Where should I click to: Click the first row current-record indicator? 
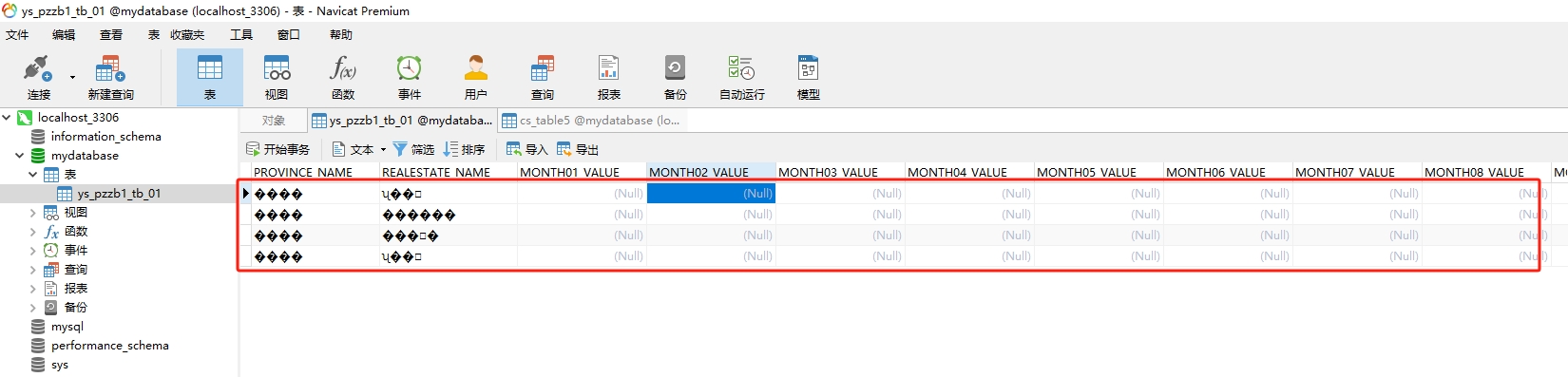click(245, 193)
